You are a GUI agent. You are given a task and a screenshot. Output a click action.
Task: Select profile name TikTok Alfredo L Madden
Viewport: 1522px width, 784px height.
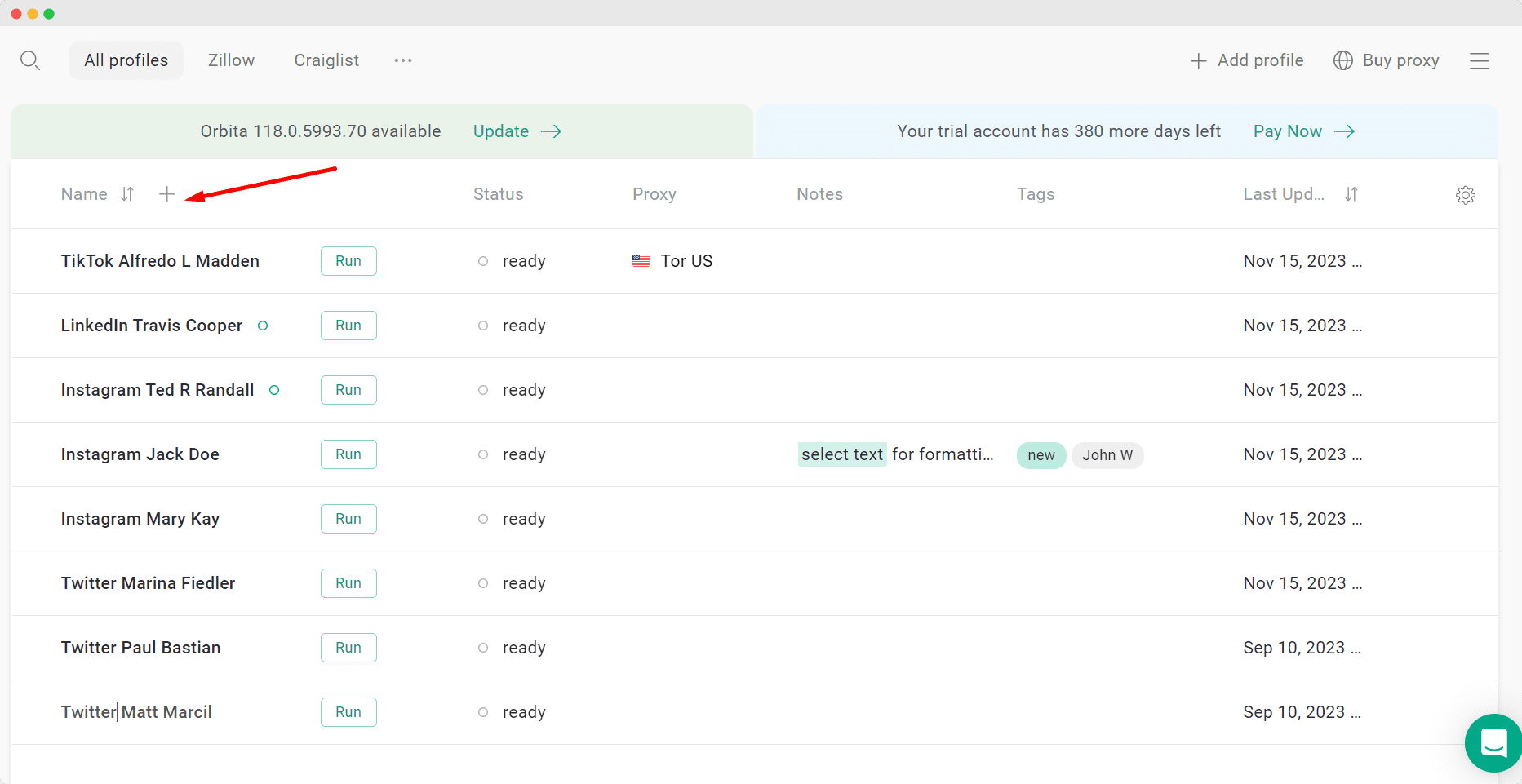(x=160, y=261)
